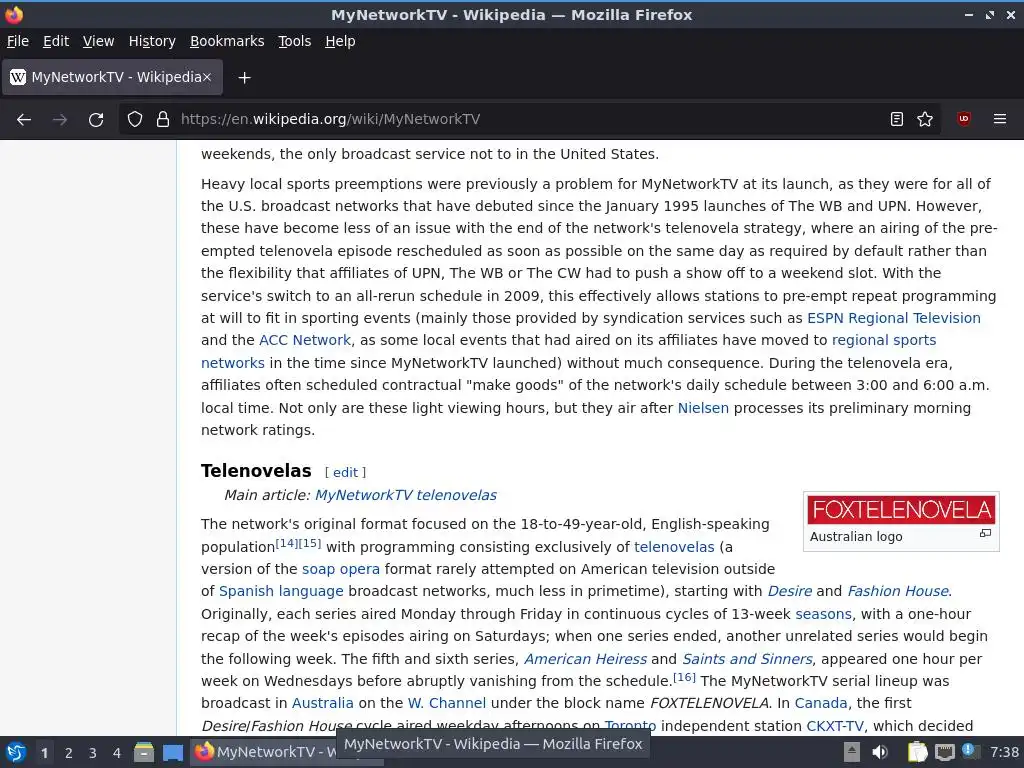
Task: Click the taskbar clock
Action: 1004,752
